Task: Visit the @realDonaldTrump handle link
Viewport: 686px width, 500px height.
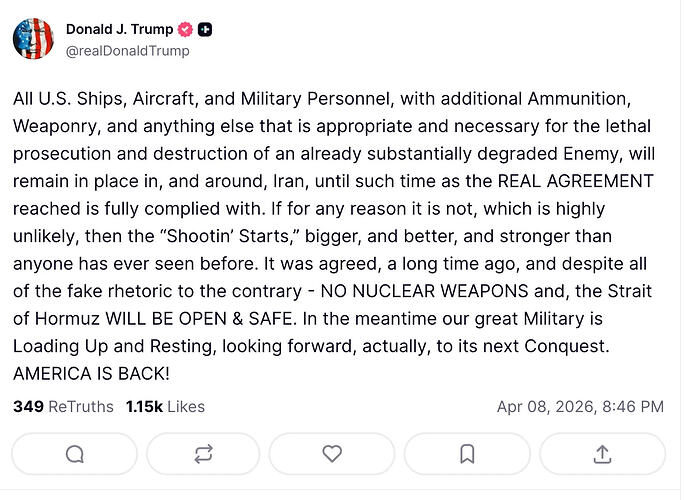Action: pos(127,50)
